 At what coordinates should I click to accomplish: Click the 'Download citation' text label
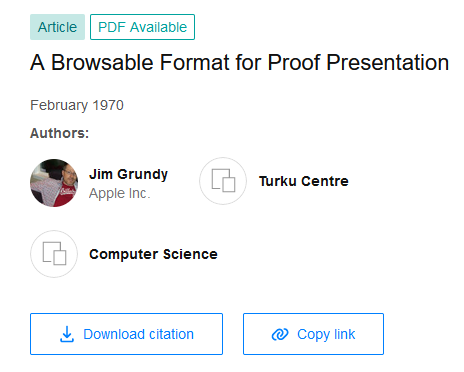point(138,334)
